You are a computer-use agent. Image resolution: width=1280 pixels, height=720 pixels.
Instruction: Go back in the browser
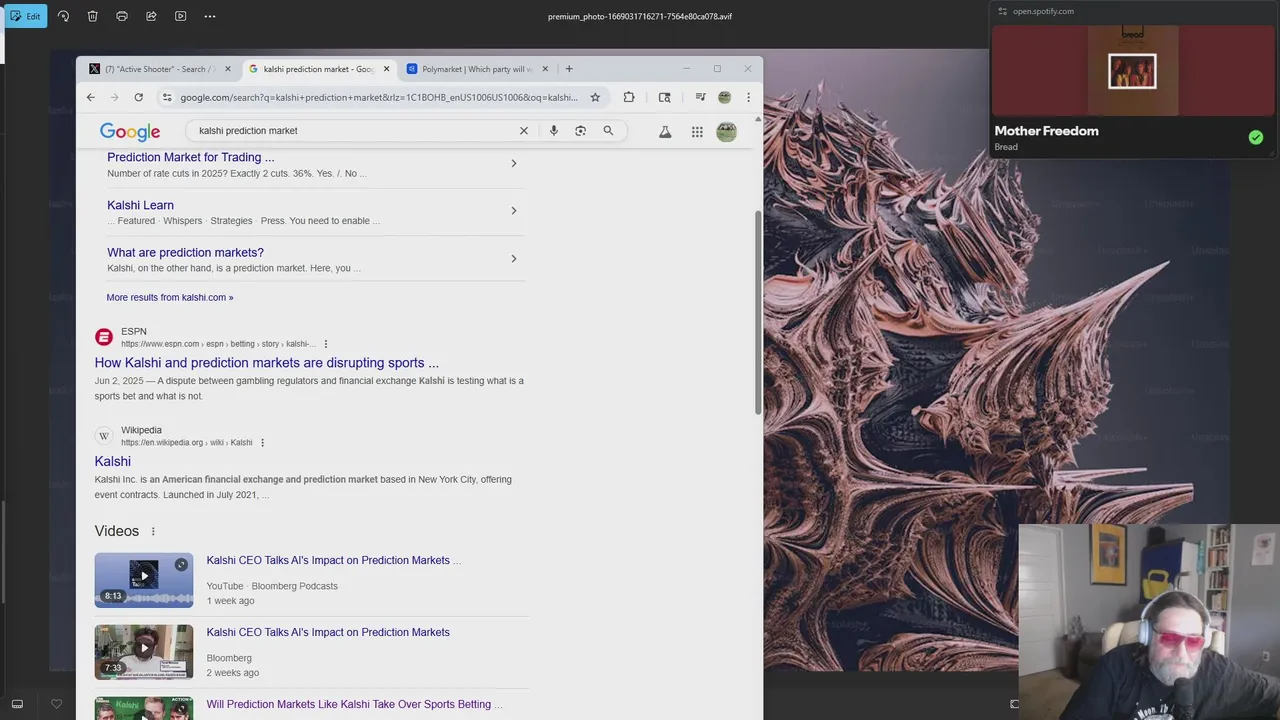[91, 97]
